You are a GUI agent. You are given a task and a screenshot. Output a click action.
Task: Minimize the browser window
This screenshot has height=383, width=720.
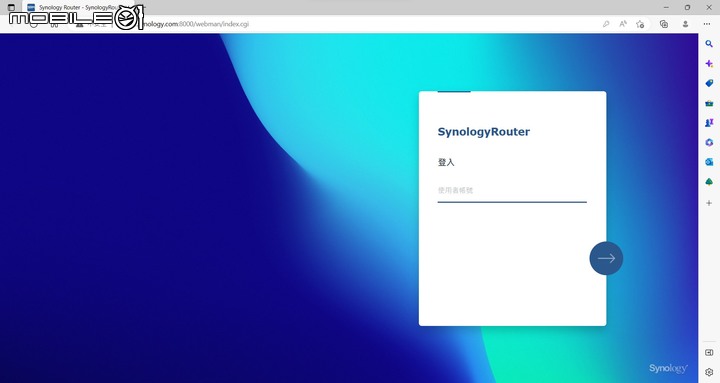(x=666, y=7)
